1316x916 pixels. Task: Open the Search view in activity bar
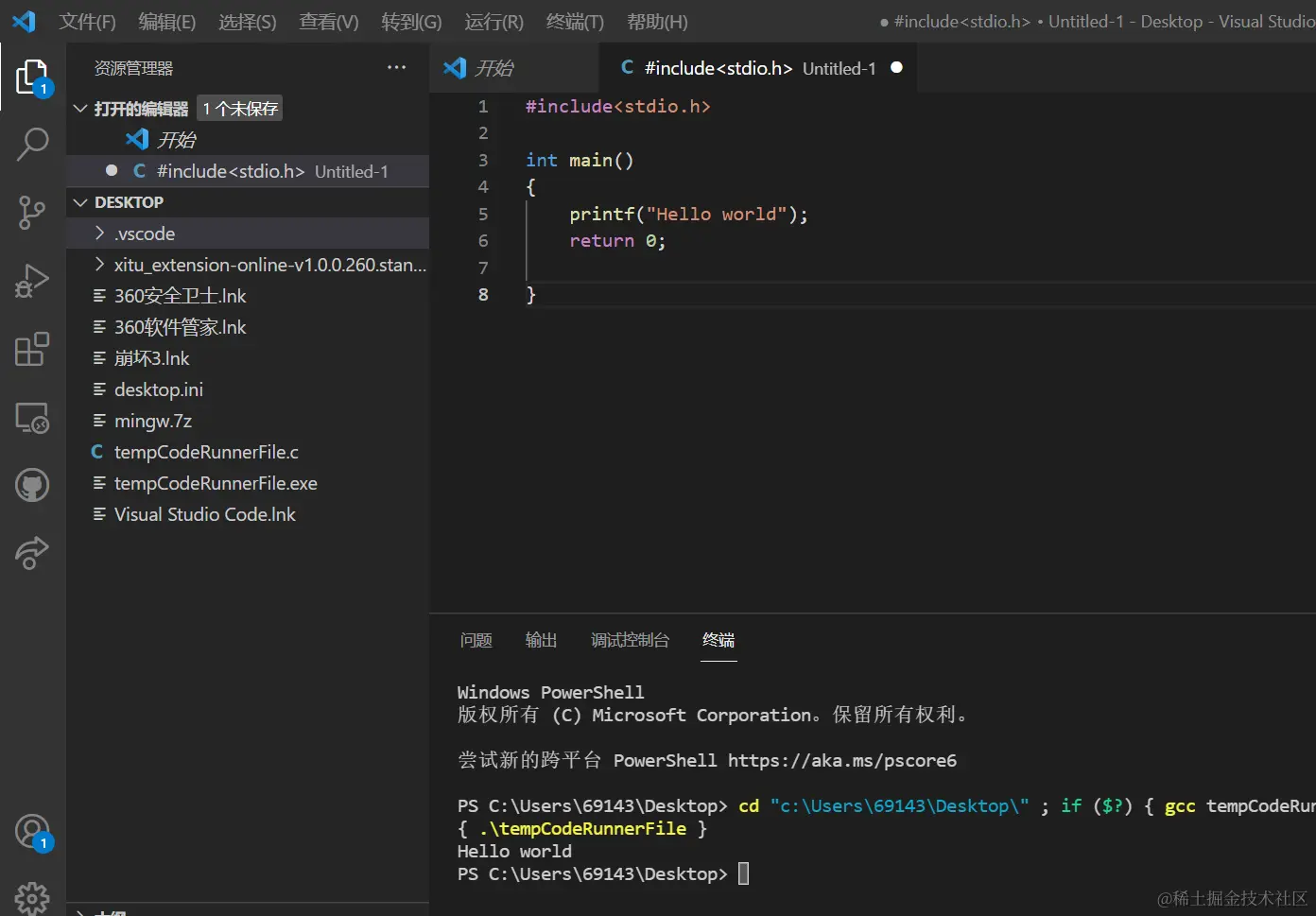[x=32, y=144]
